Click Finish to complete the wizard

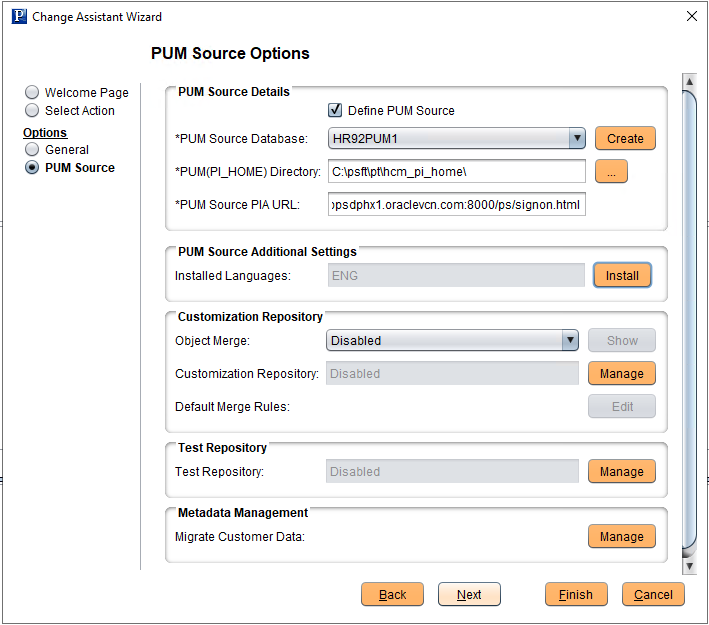click(575, 595)
